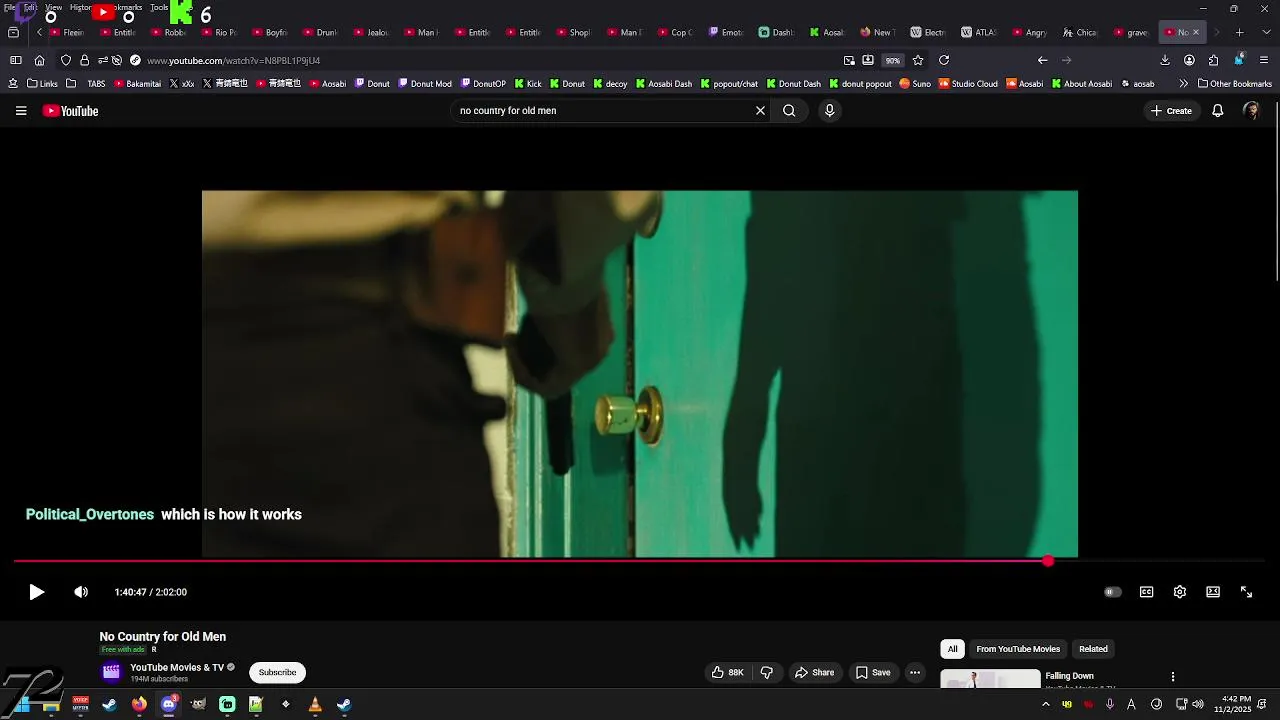The height and width of the screenshot is (720, 1280).
Task: Open the Other Bookmarks folder
Action: (1235, 84)
